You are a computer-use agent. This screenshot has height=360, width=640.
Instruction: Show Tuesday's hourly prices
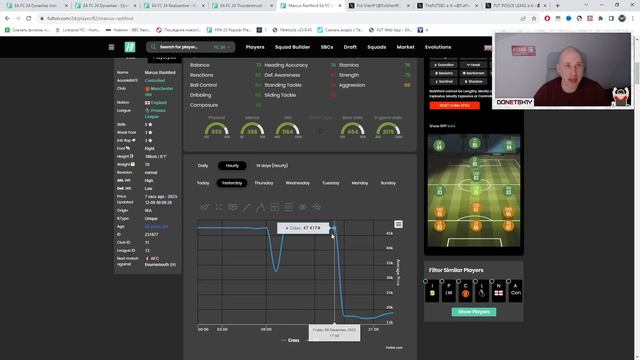pos(331,183)
